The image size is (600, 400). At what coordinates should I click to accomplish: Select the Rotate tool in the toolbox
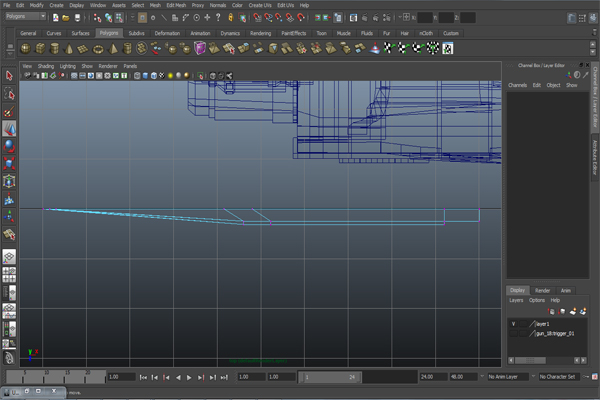9,147
